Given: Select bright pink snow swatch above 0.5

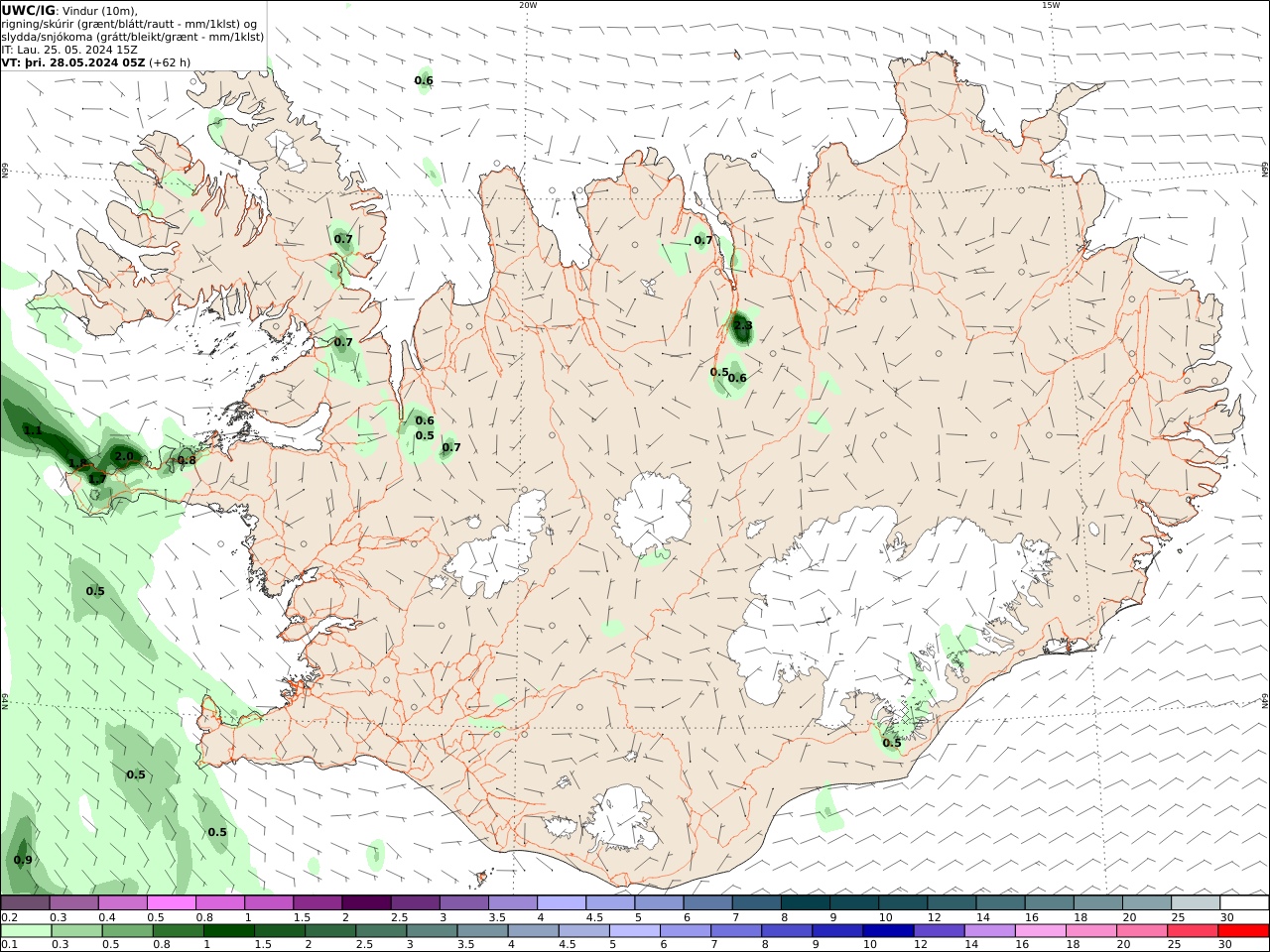Looking at the screenshot, I should [172, 902].
